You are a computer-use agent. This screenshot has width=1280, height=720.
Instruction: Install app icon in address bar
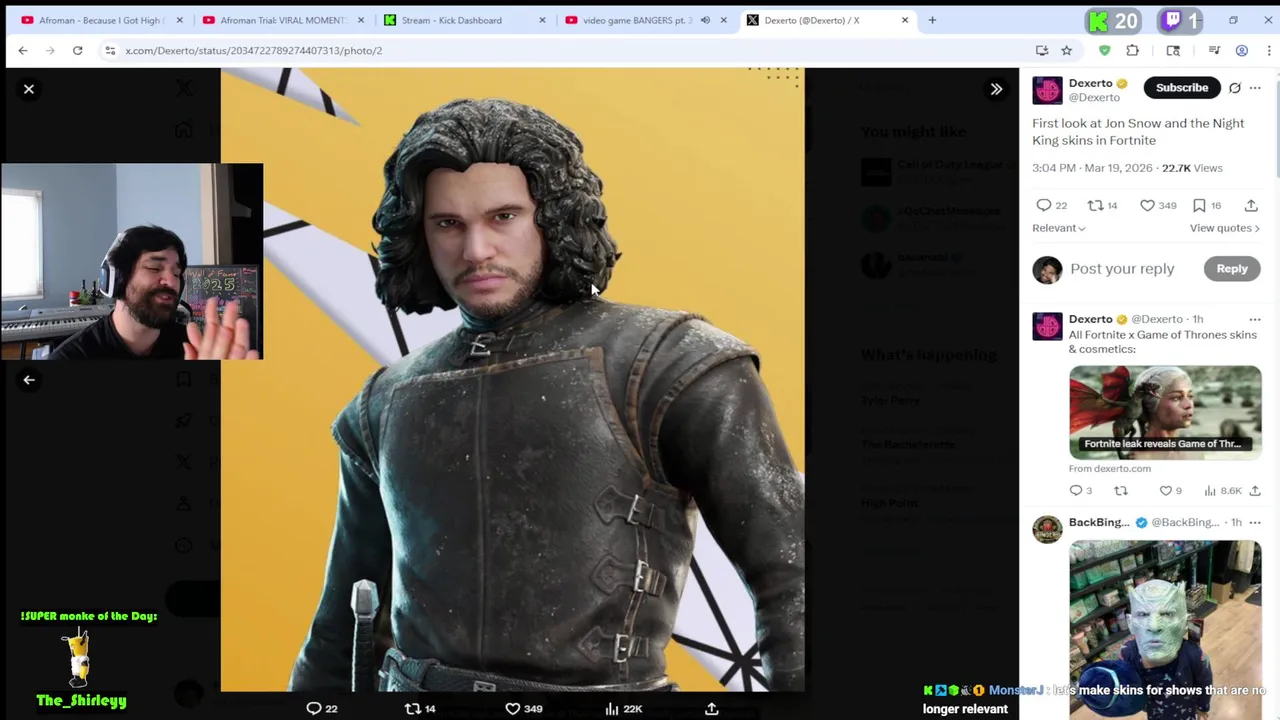[x=1042, y=50]
